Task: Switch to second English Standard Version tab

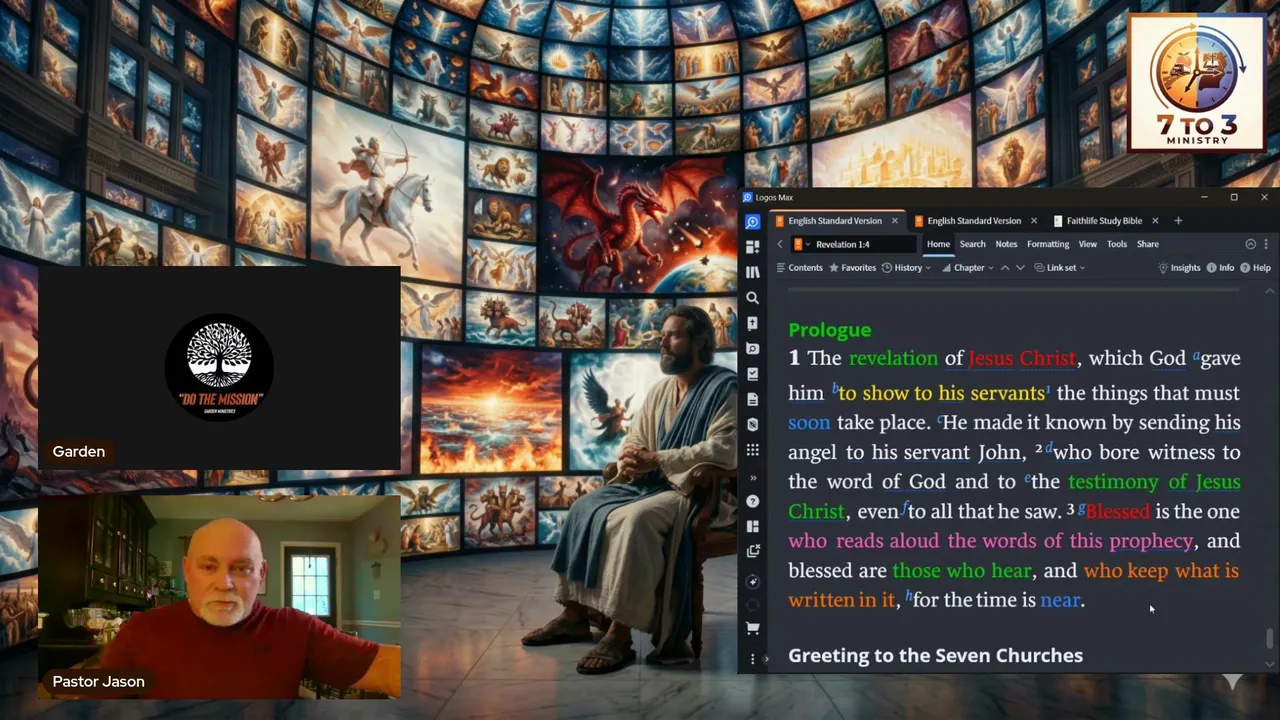Action: (x=972, y=221)
